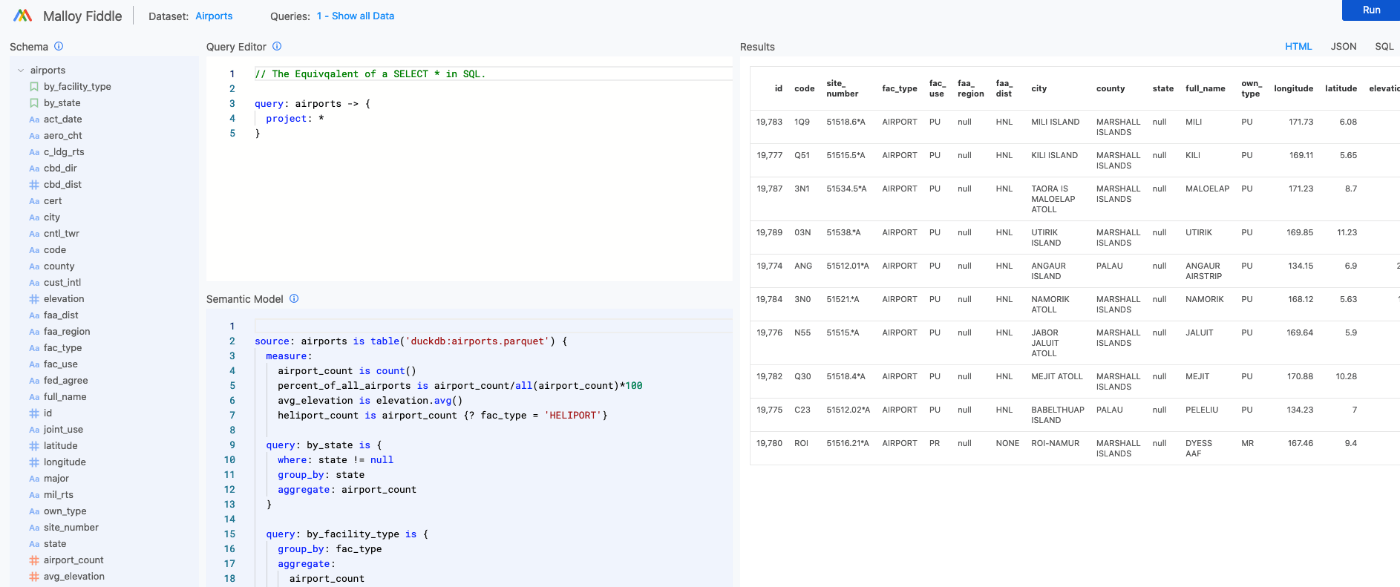This screenshot has height=587, width=1400.
Task: Select the mil_rts schema field
Action: pyautogui.click(x=58, y=495)
